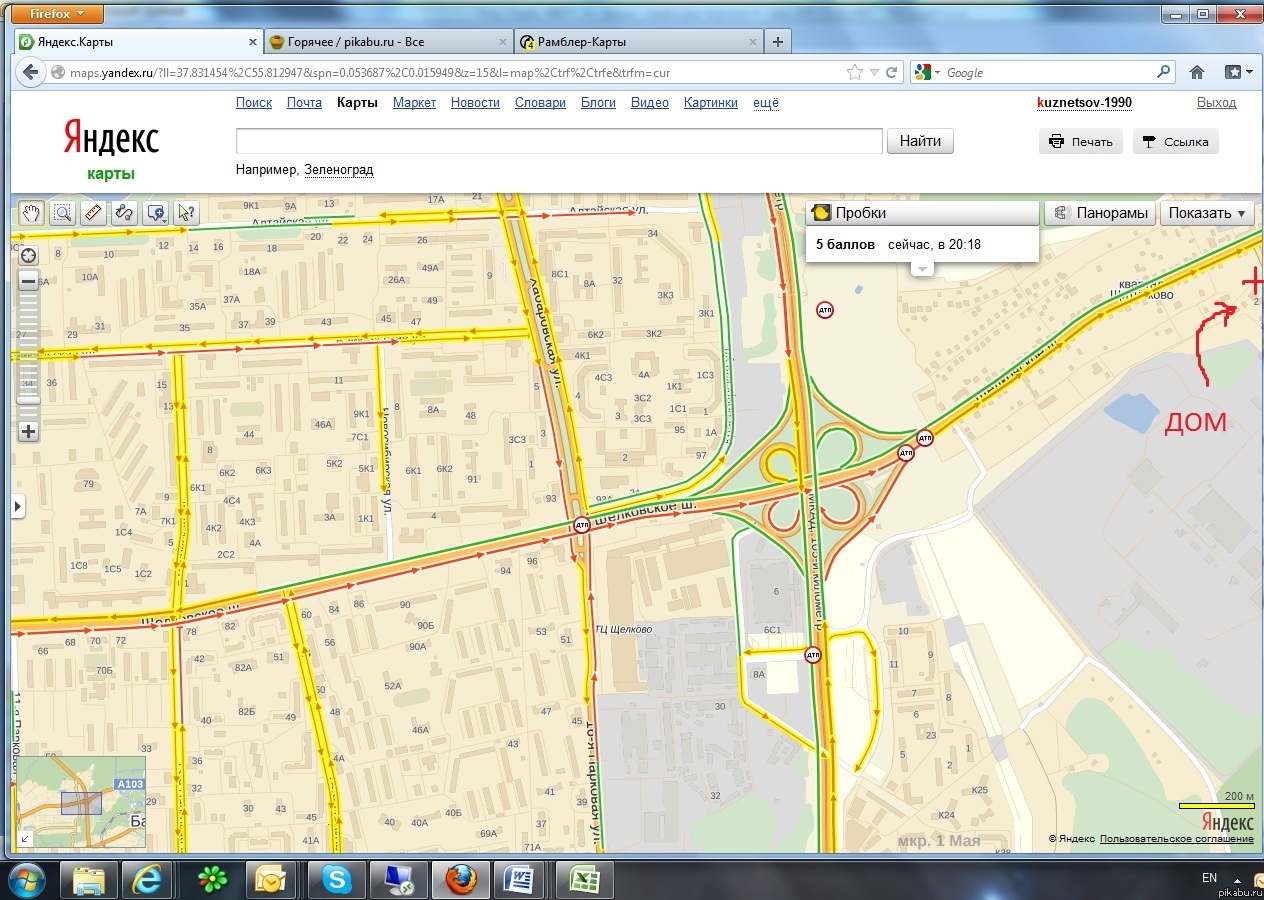
Task: Open the Новости service link
Action: [x=475, y=103]
